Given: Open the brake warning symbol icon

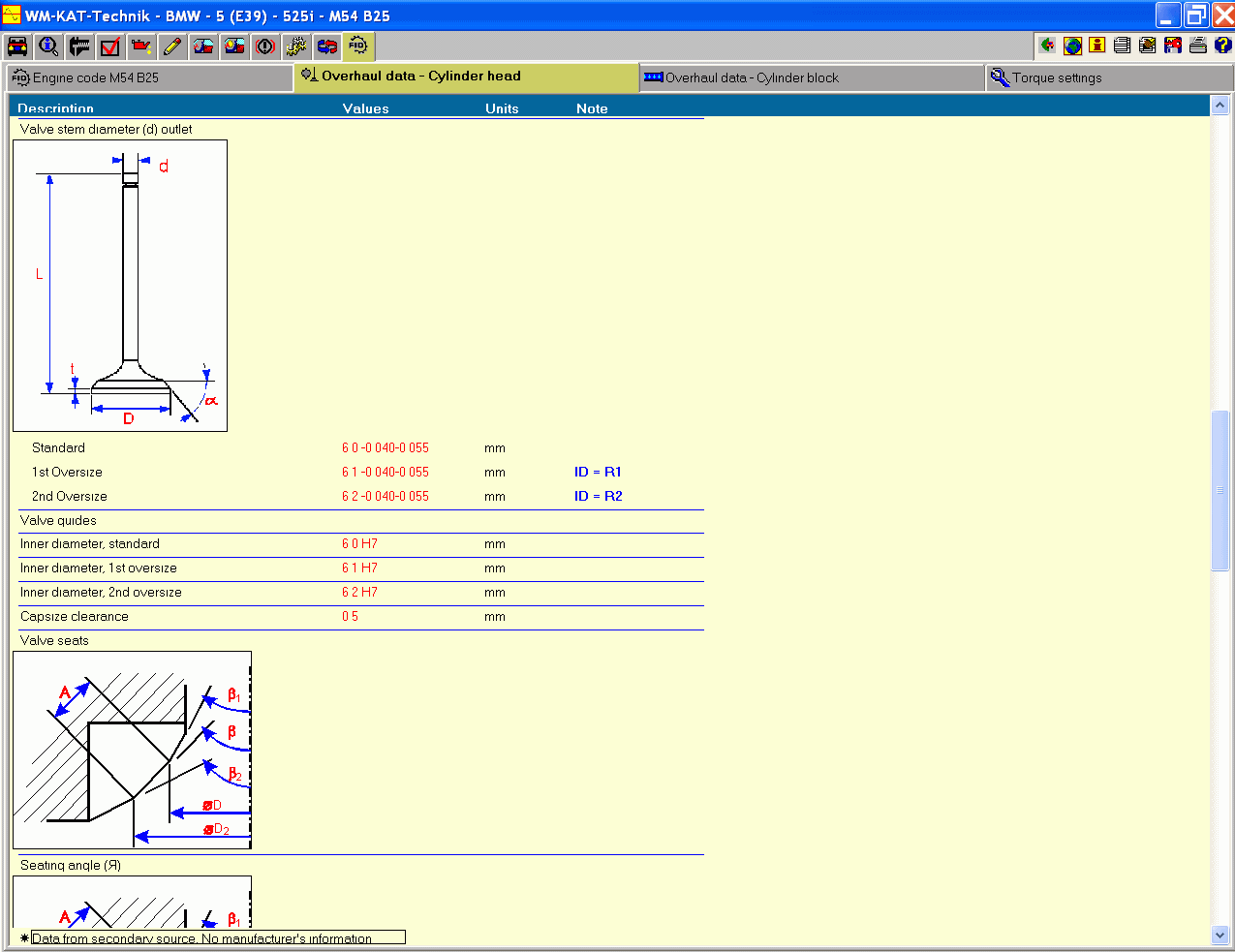Looking at the screenshot, I should tap(265, 46).
